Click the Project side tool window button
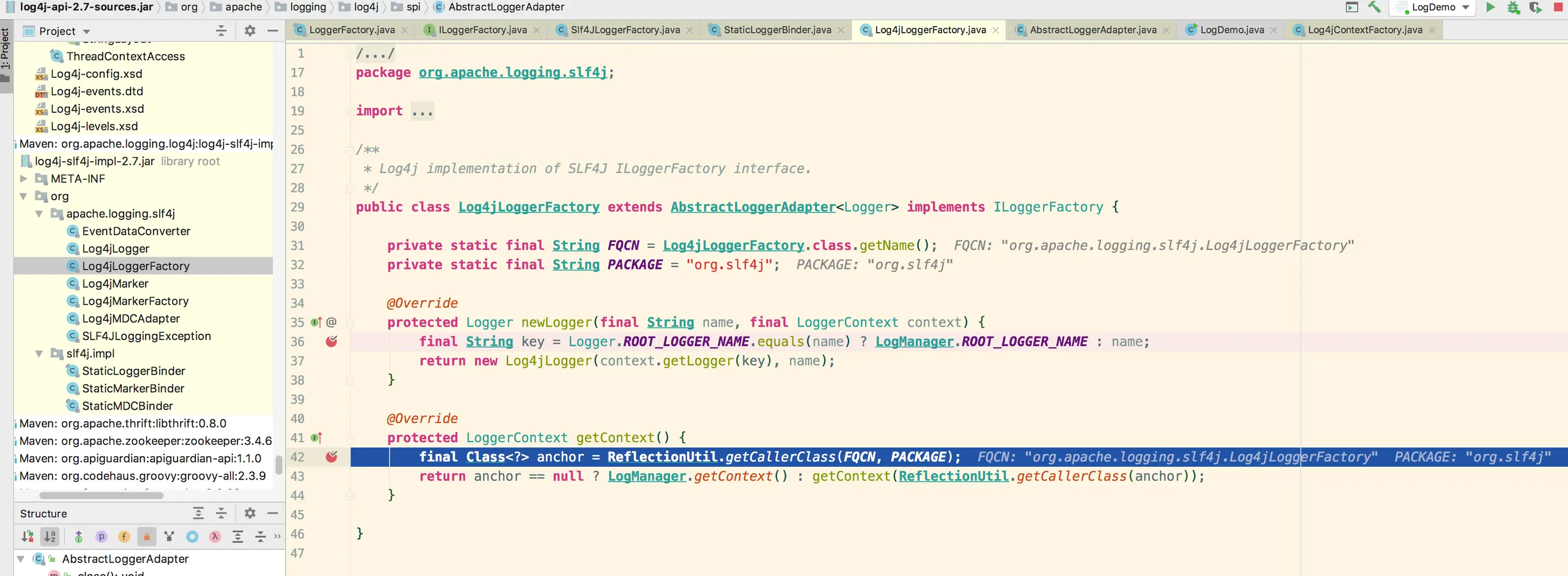Viewport: 1568px width, 576px height. 6,55
